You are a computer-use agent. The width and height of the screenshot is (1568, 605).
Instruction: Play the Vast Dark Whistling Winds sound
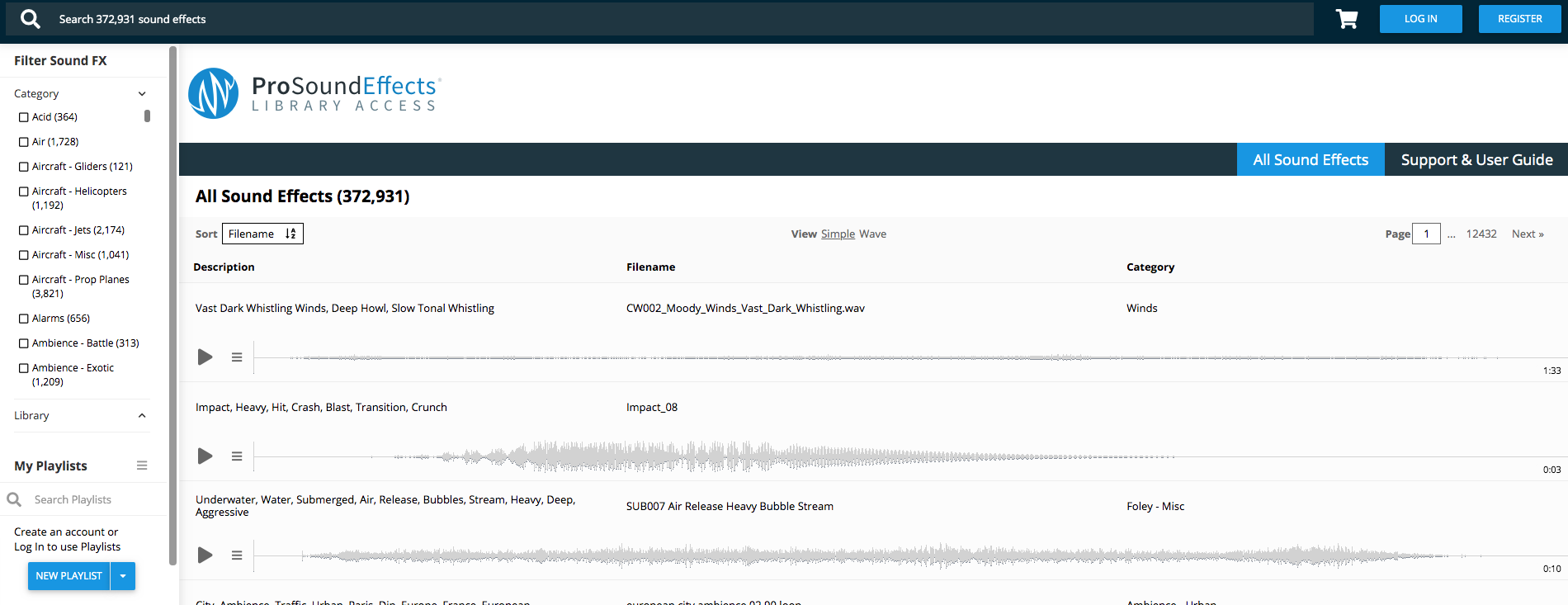tap(205, 357)
